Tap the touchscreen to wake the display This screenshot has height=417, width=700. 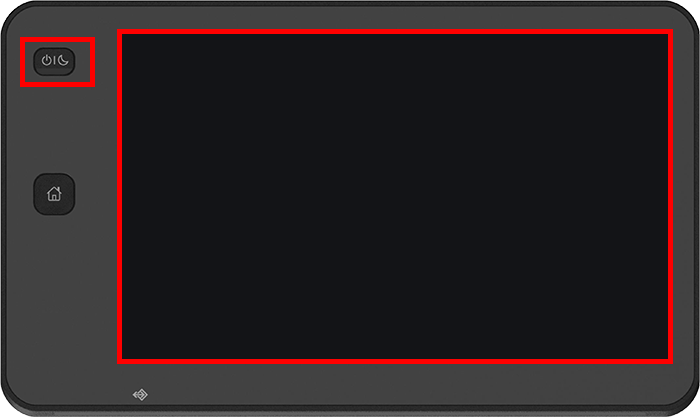[395, 196]
